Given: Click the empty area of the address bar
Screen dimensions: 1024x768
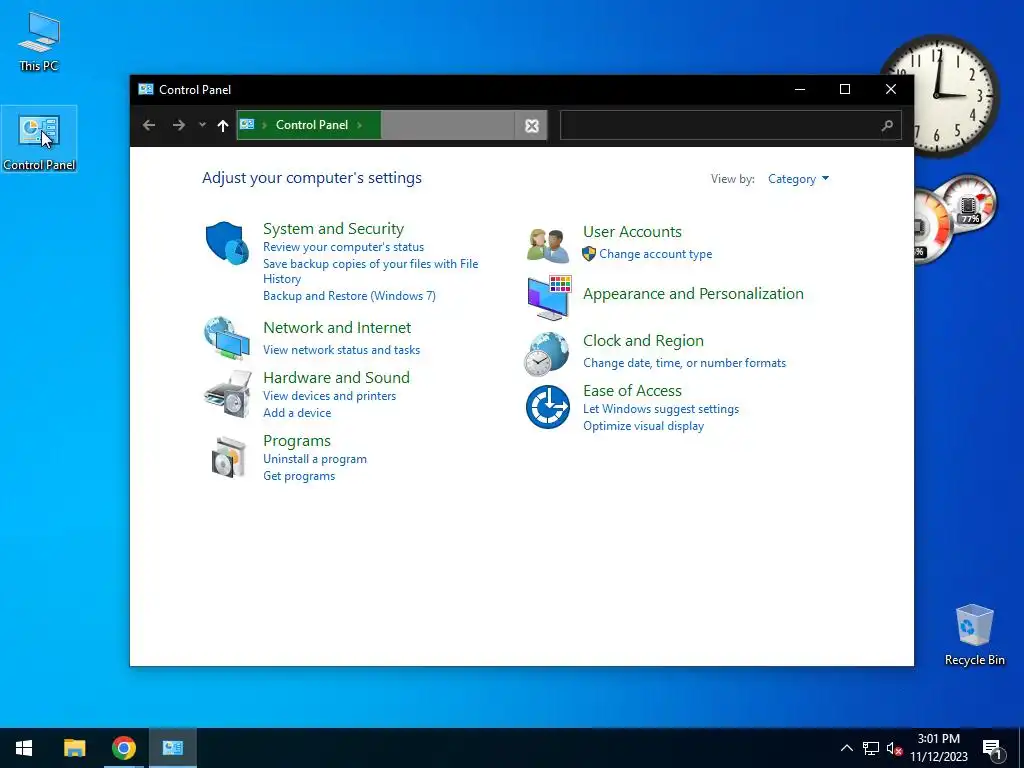Looking at the screenshot, I should point(447,125).
